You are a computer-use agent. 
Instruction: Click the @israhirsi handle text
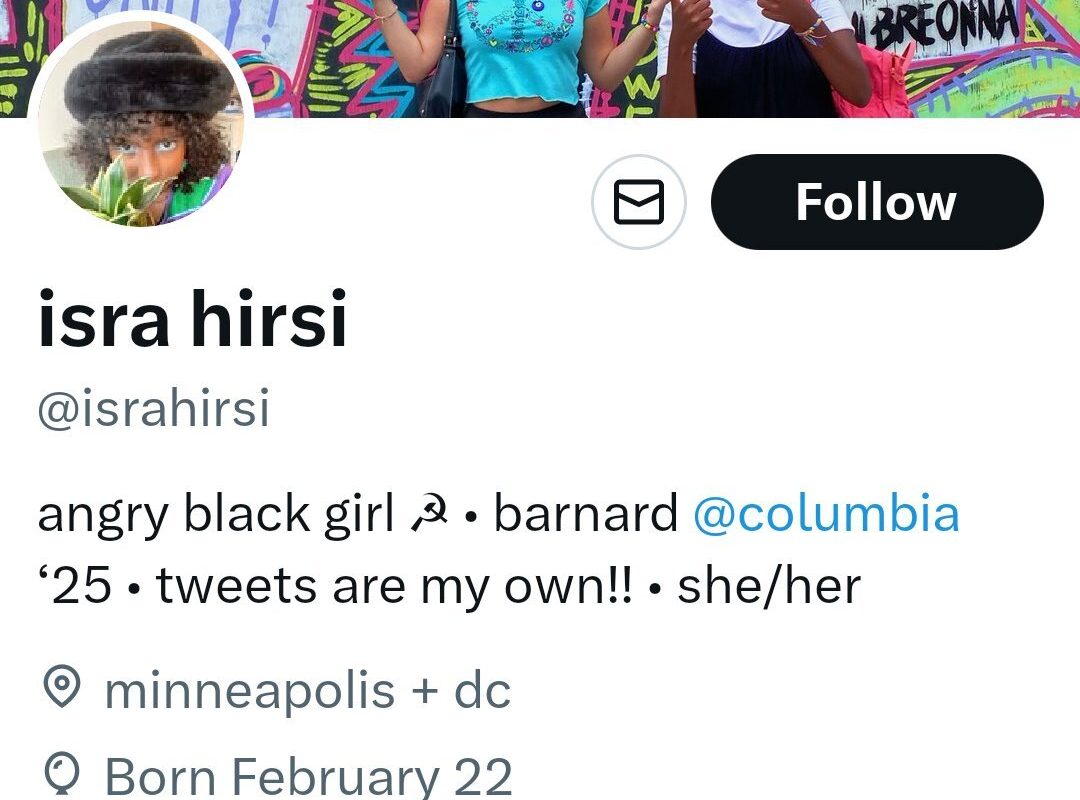tap(154, 409)
